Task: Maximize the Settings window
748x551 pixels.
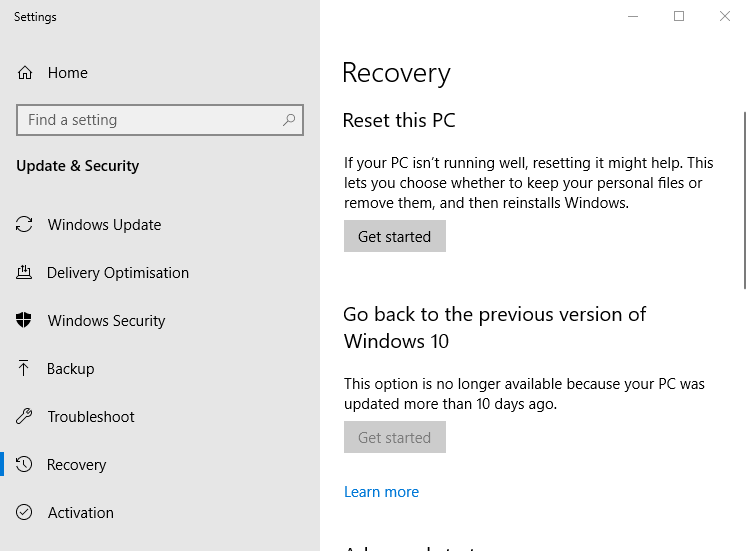Action: [x=679, y=16]
